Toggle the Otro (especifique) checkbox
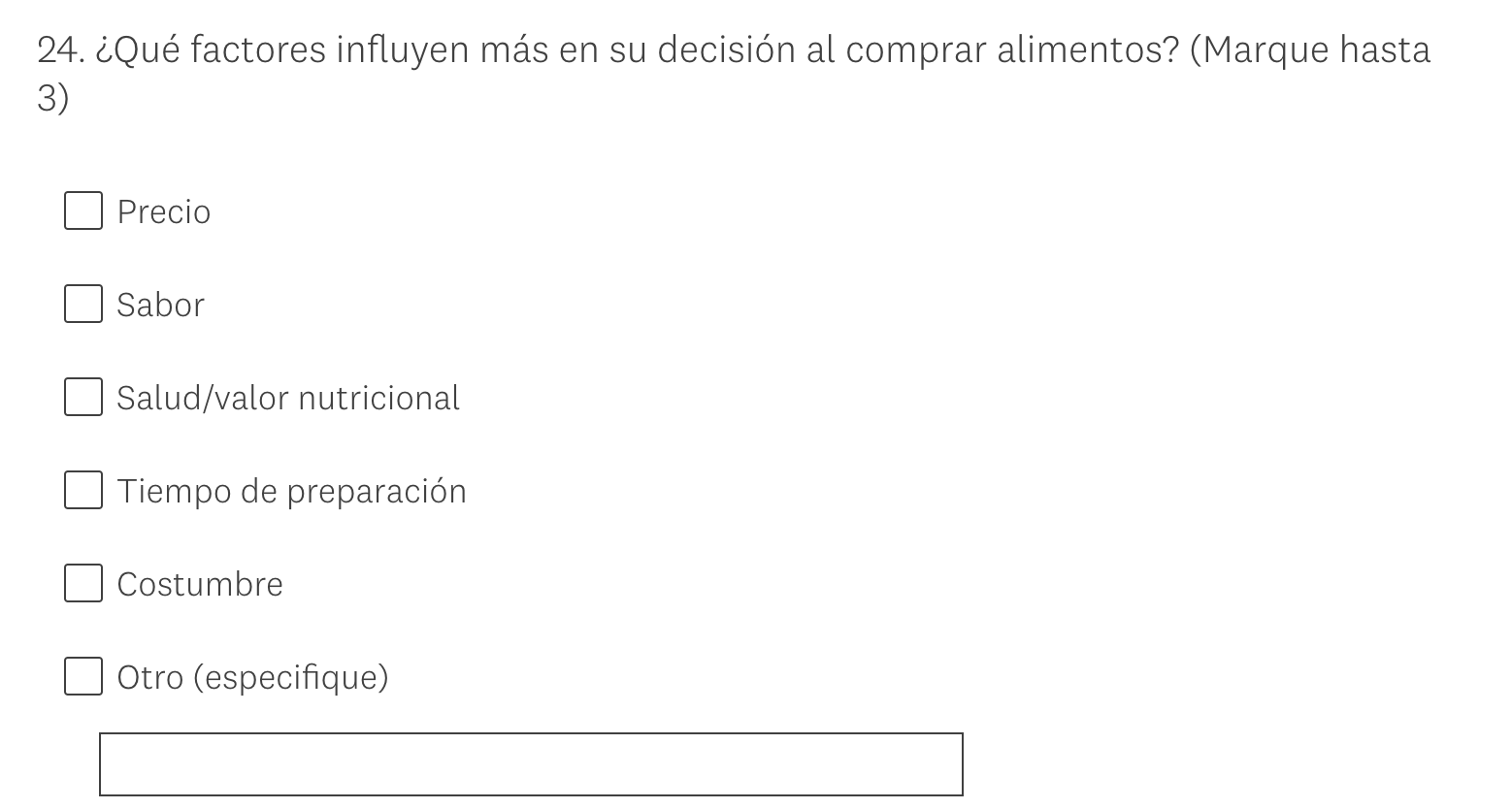This screenshot has height=809, width=1512. coord(83,677)
